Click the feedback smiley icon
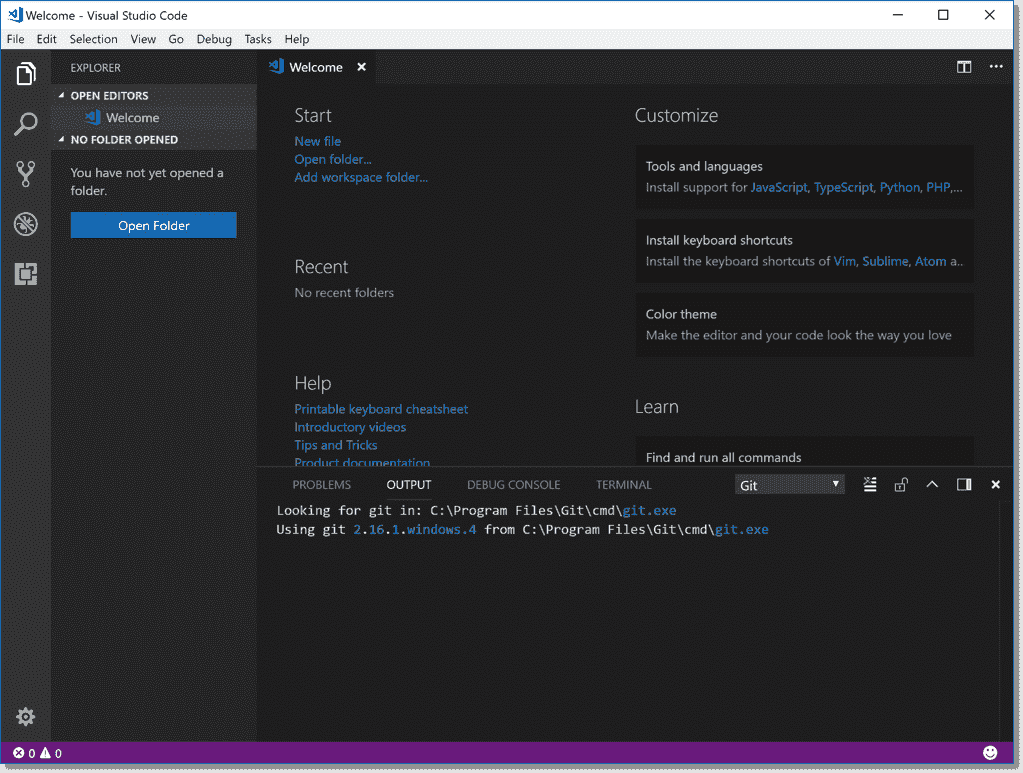 click(990, 753)
